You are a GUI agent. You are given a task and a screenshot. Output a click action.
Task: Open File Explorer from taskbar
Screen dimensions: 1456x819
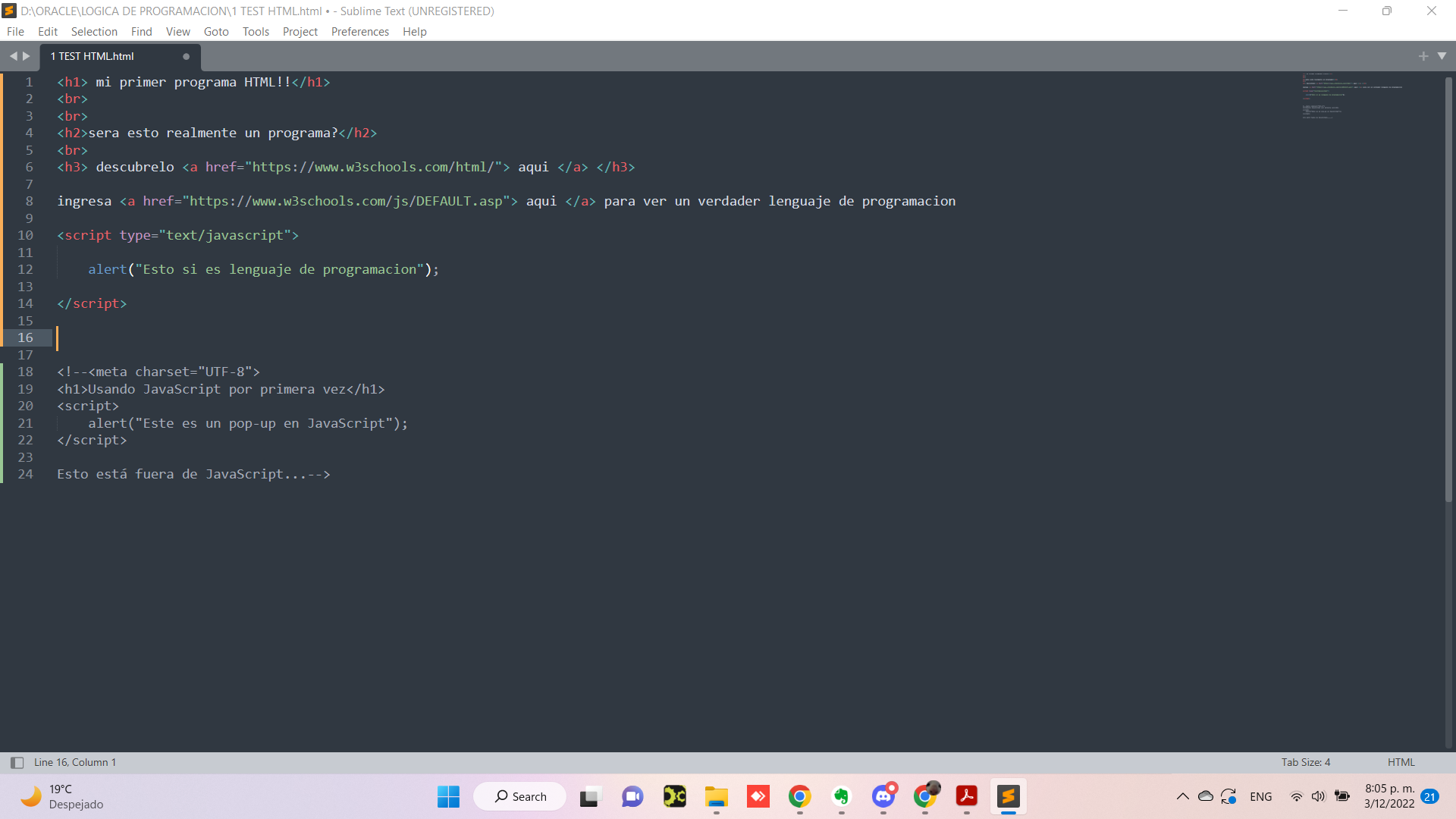[716, 796]
